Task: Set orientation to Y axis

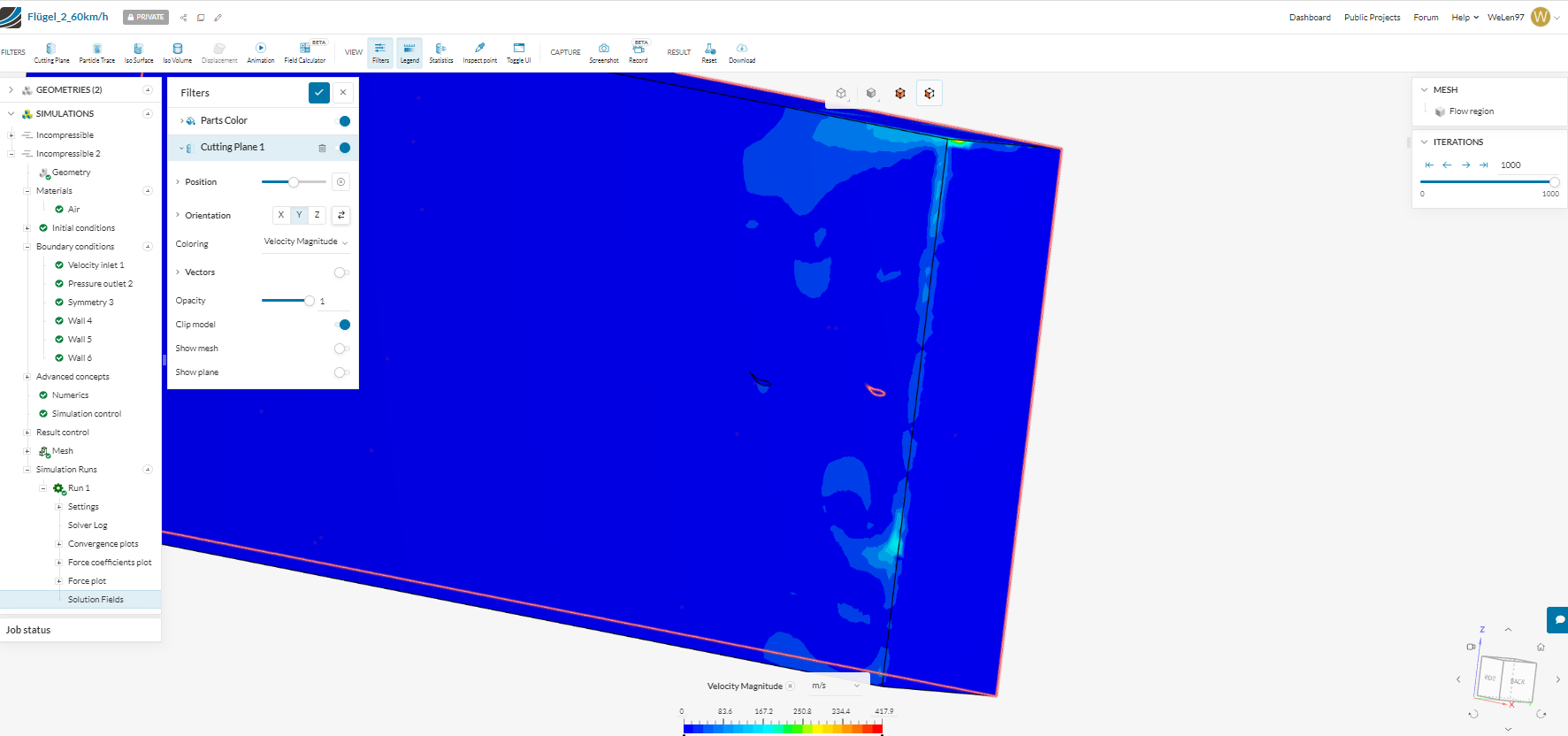Action: (x=299, y=215)
